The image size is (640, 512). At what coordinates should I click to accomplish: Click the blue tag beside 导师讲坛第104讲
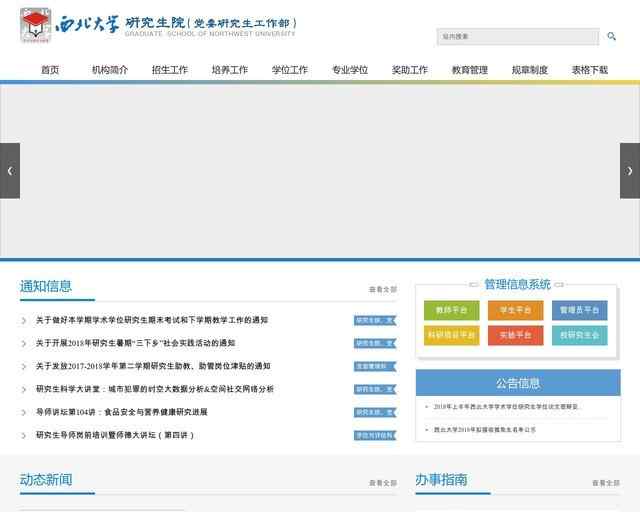tap(375, 413)
